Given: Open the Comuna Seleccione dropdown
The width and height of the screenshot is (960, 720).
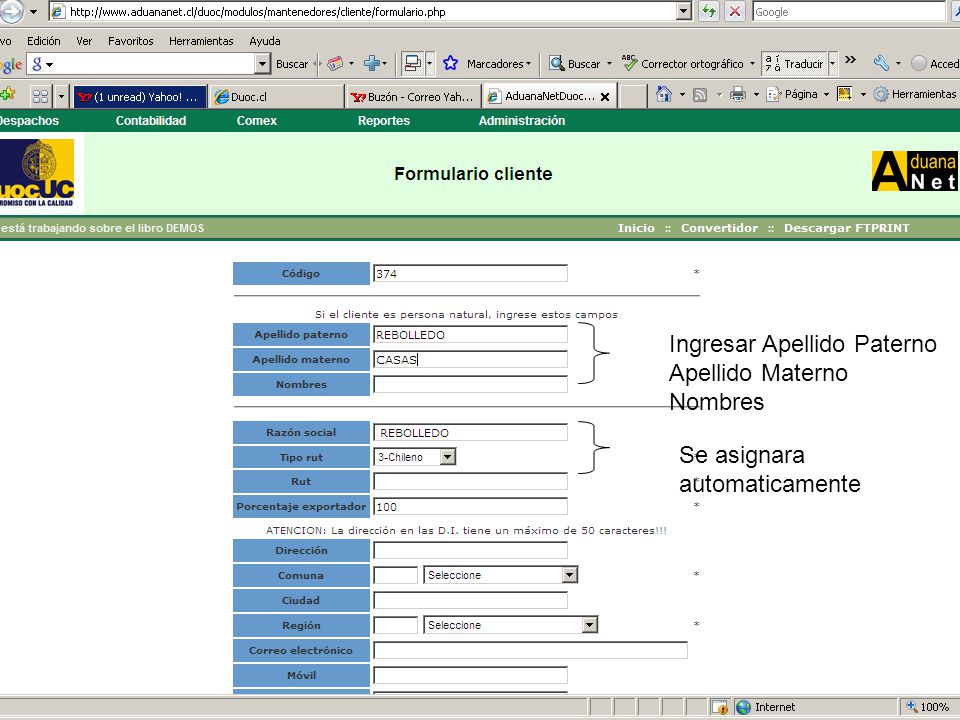Looking at the screenshot, I should pos(570,575).
